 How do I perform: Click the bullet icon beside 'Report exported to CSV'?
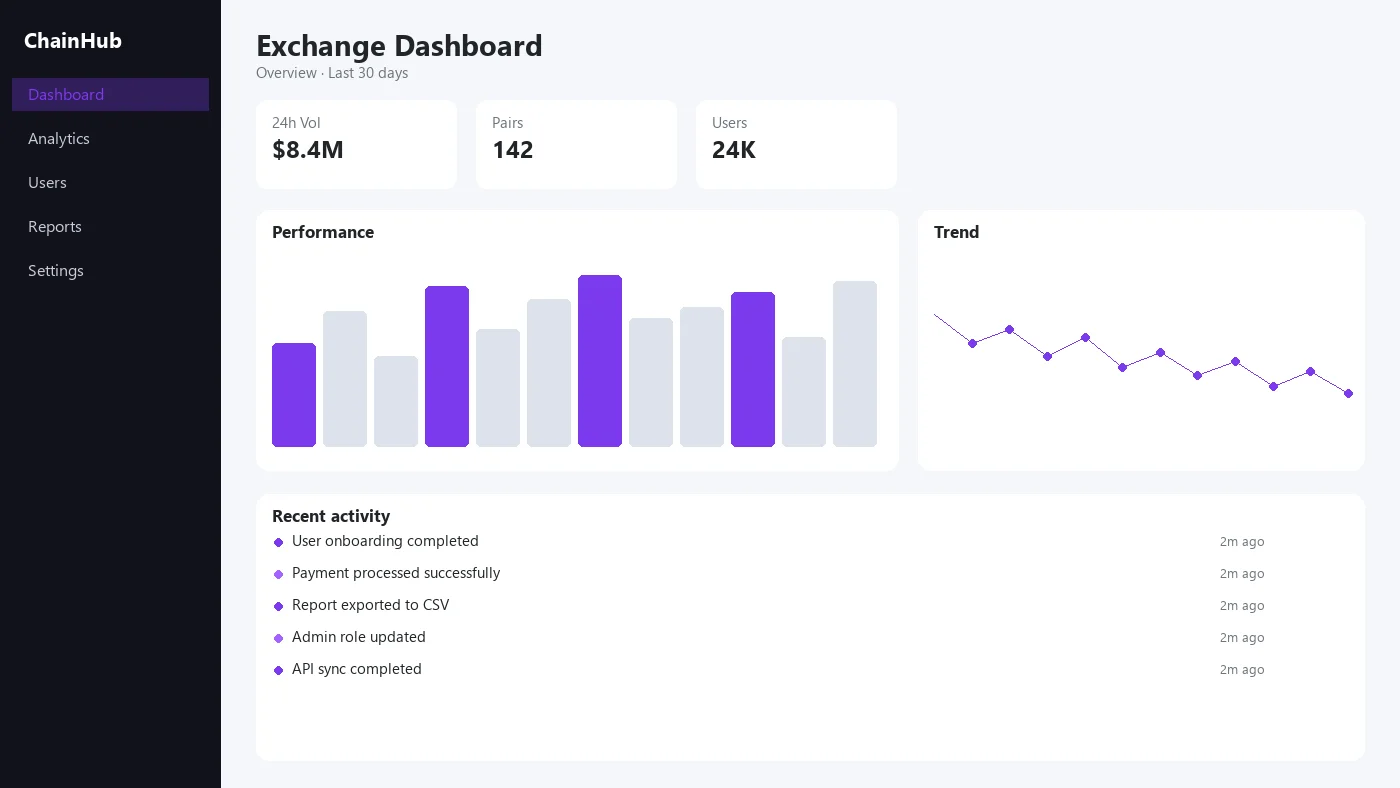278,606
